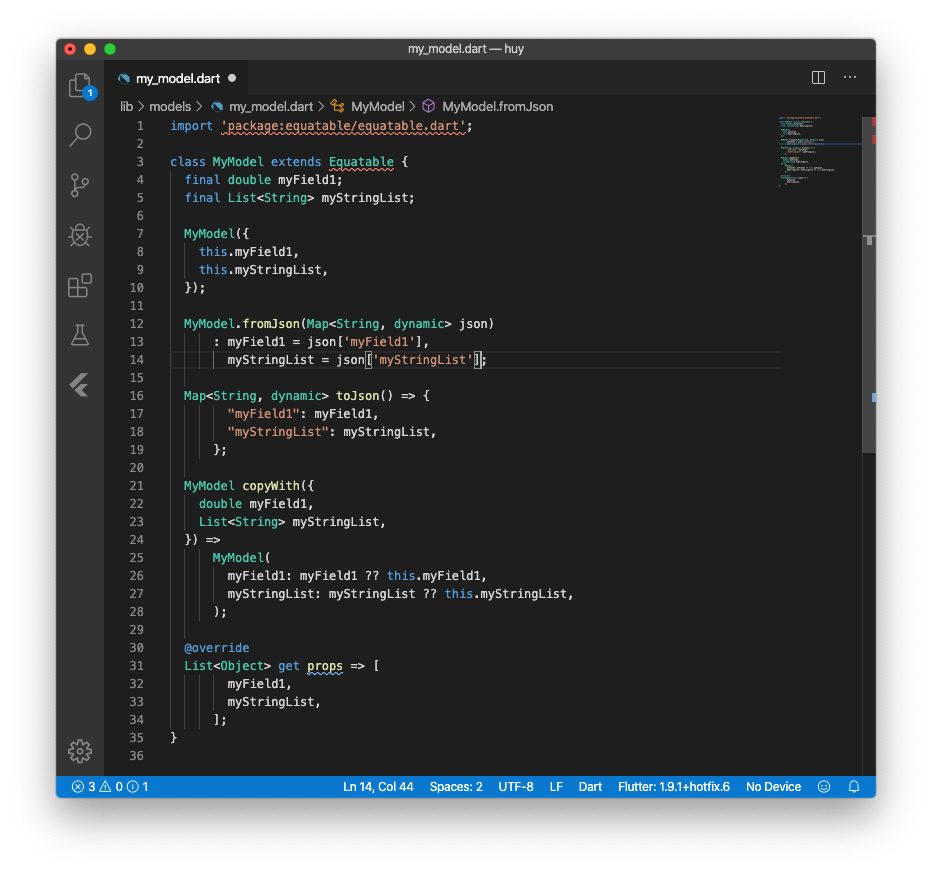Open the MyModel breadcrumb dropdown
The height and width of the screenshot is (872, 932).
[x=378, y=106]
